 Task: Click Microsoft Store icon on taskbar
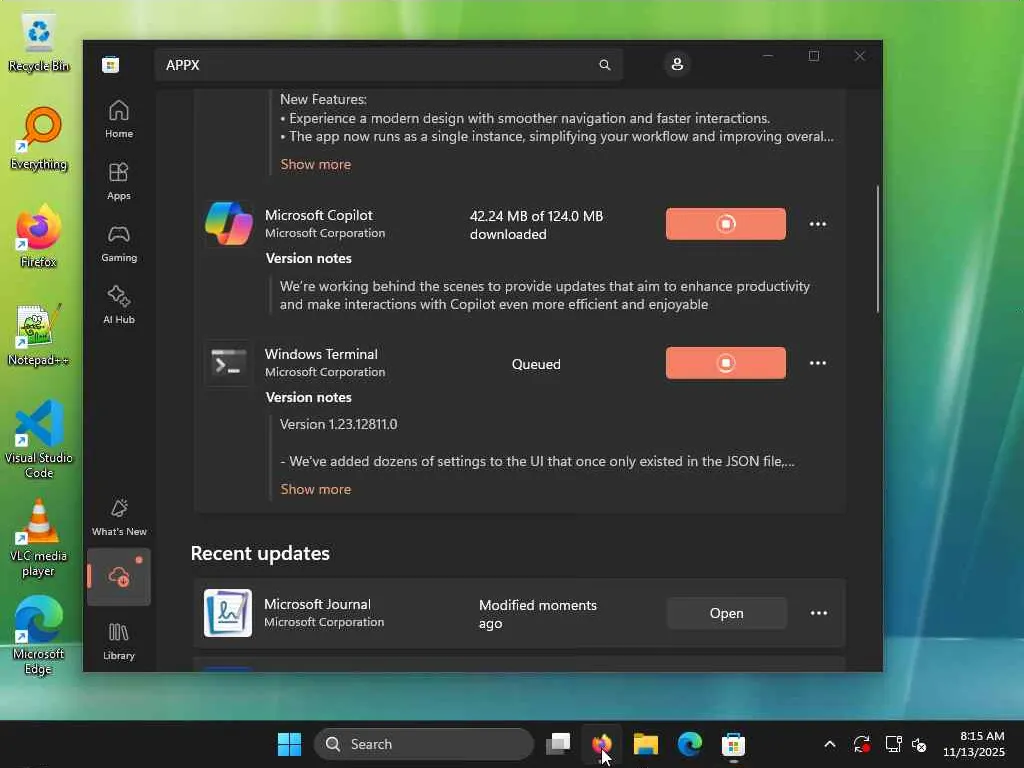pos(733,744)
